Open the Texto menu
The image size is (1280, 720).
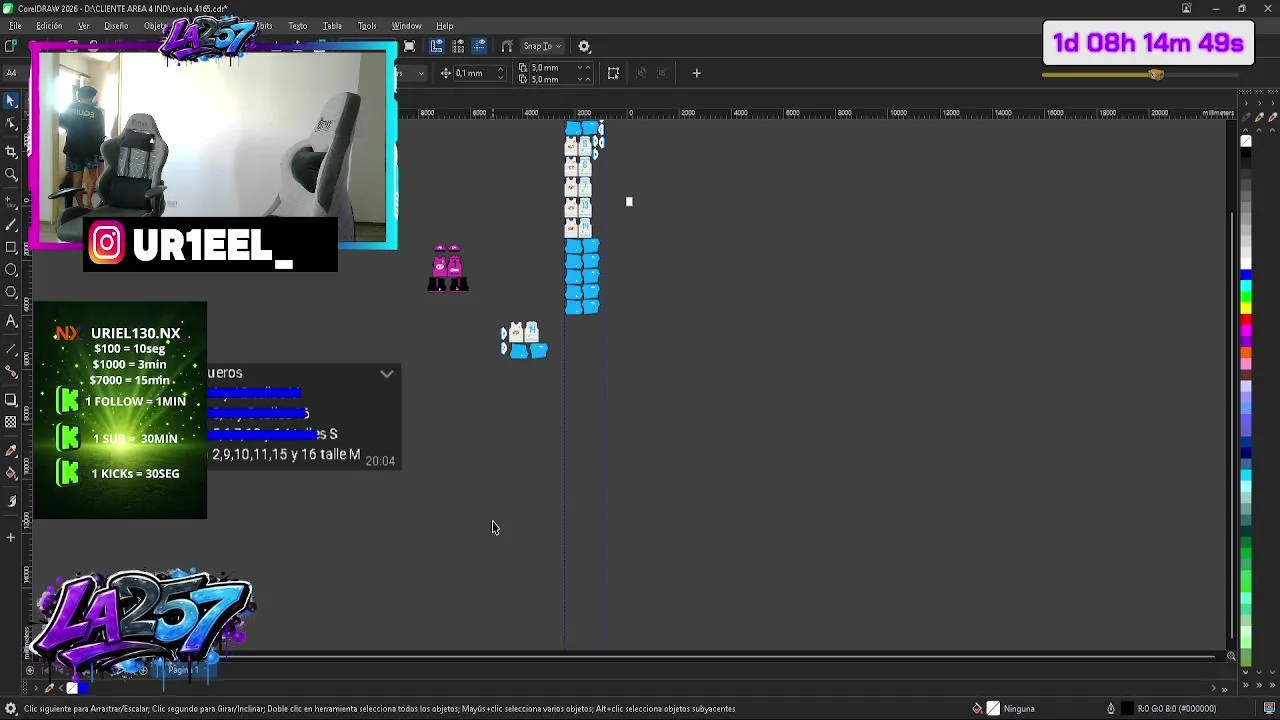click(x=298, y=26)
